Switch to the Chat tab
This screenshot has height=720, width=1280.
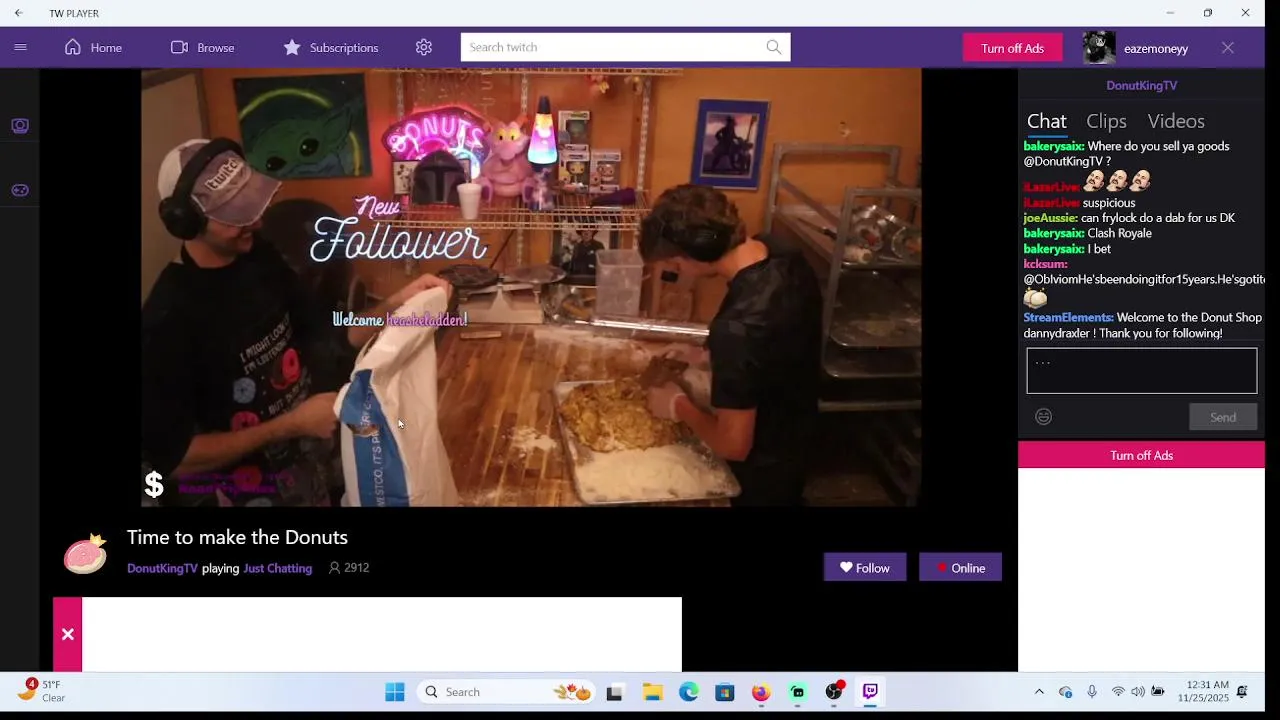point(1046,121)
